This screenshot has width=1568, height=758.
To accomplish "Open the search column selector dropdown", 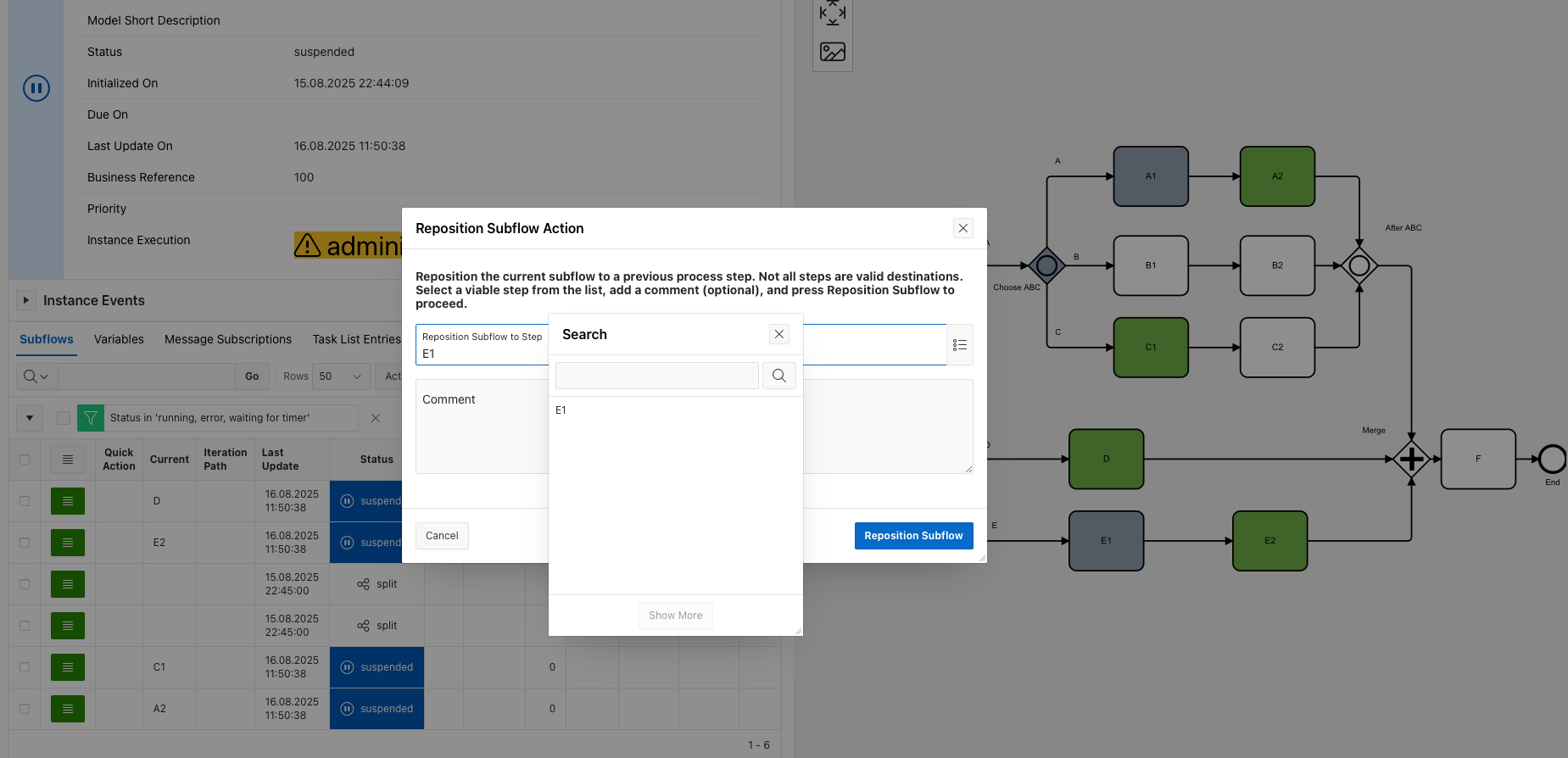I will (36, 376).
